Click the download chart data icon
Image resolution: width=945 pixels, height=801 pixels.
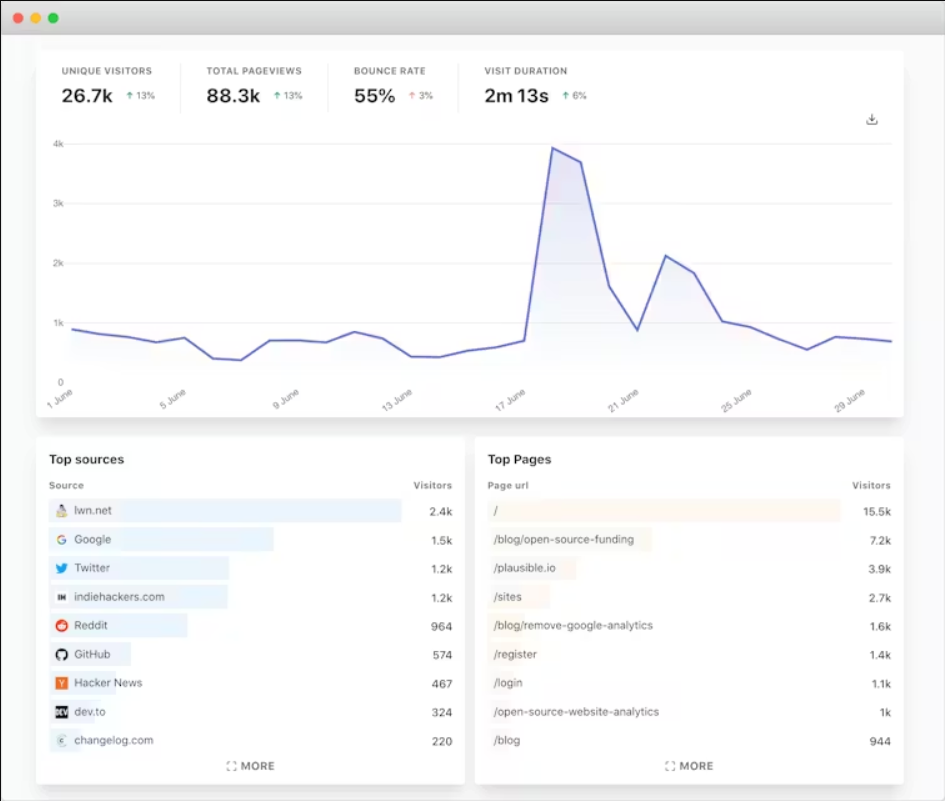[871, 120]
